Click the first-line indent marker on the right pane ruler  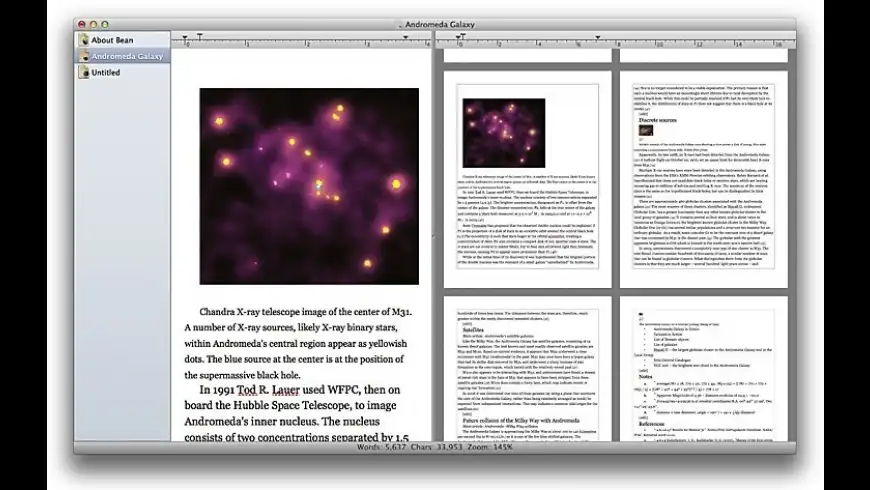point(463,36)
